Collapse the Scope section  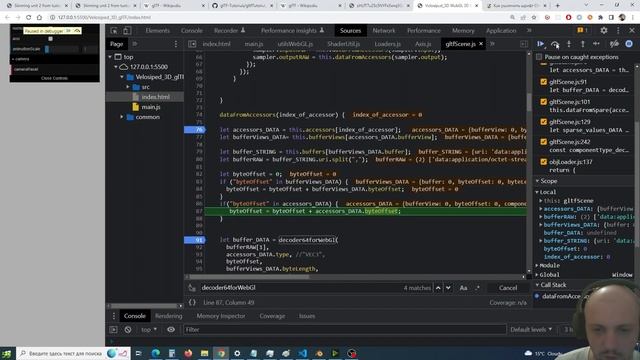(x=537, y=181)
